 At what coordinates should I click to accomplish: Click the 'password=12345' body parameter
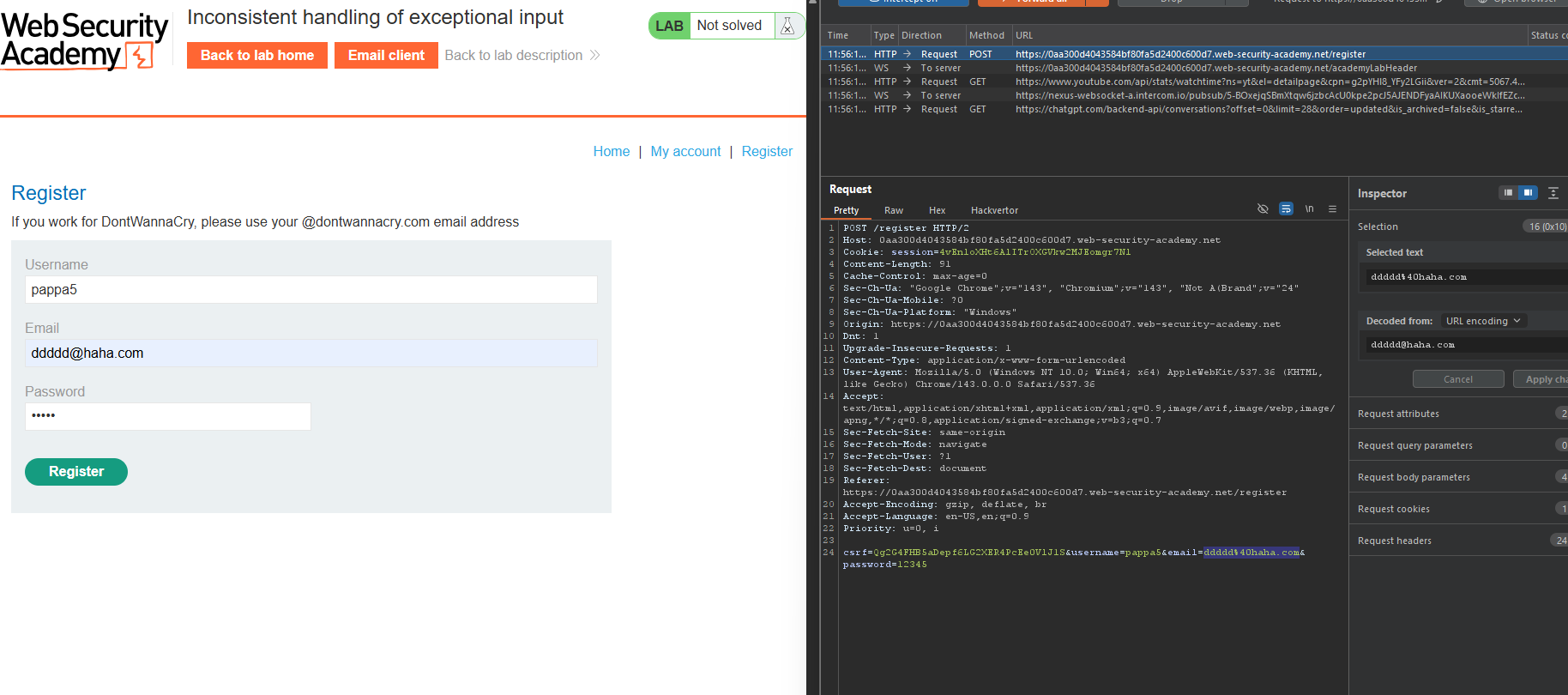(x=884, y=565)
